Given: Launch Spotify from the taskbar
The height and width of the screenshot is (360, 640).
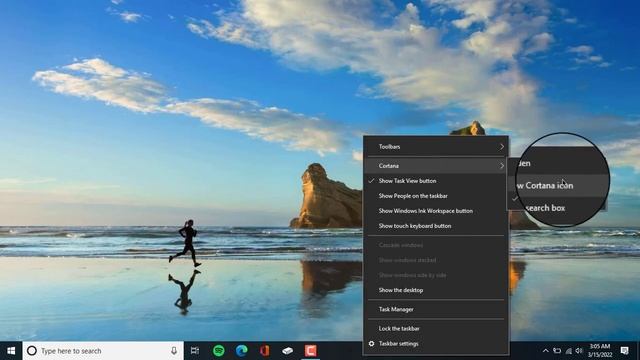Looking at the screenshot, I should [x=219, y=351].
